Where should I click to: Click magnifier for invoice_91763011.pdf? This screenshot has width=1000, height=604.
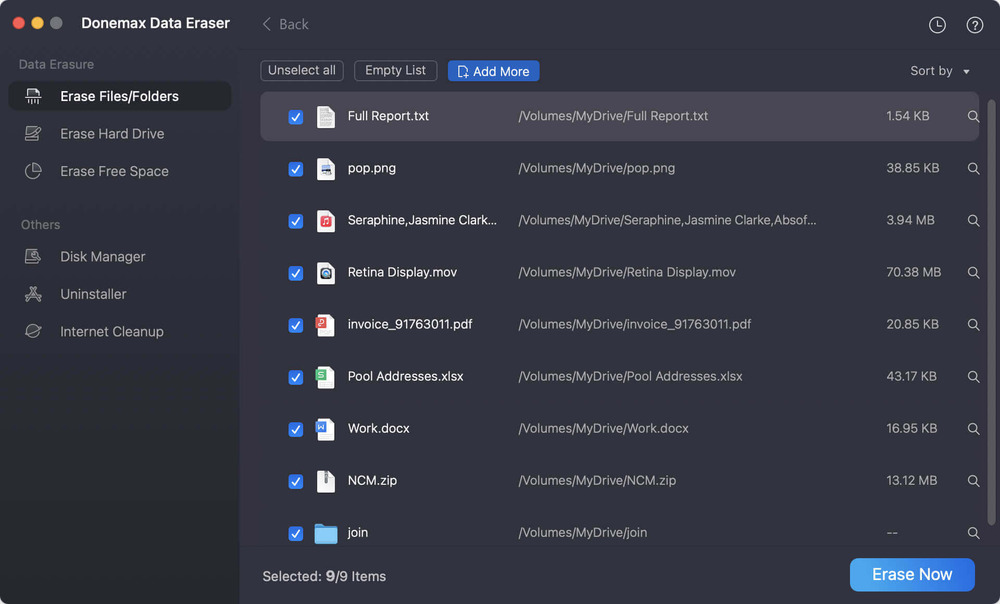[973, 325]
